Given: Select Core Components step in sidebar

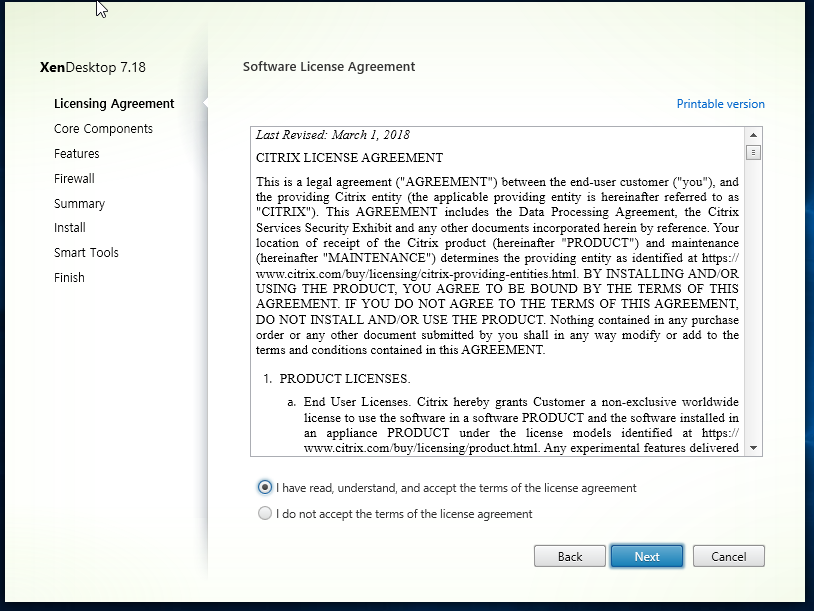Looking at the screenshot, I should coord(103,129).
